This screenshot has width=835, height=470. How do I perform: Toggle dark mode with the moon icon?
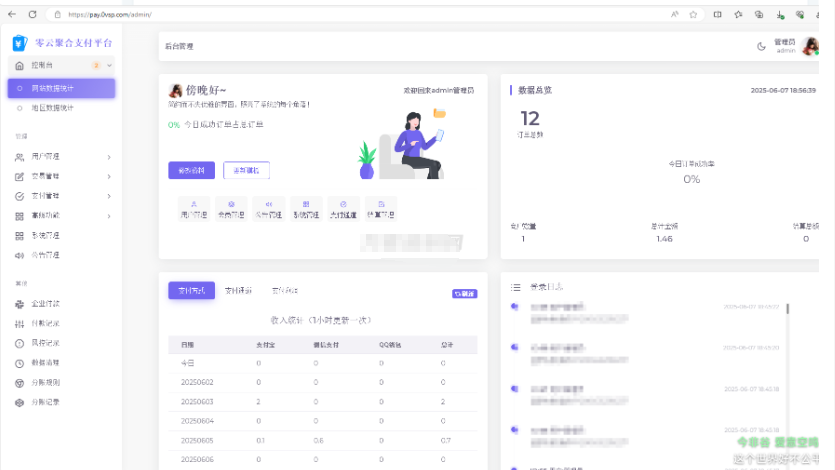coord(762,46)
